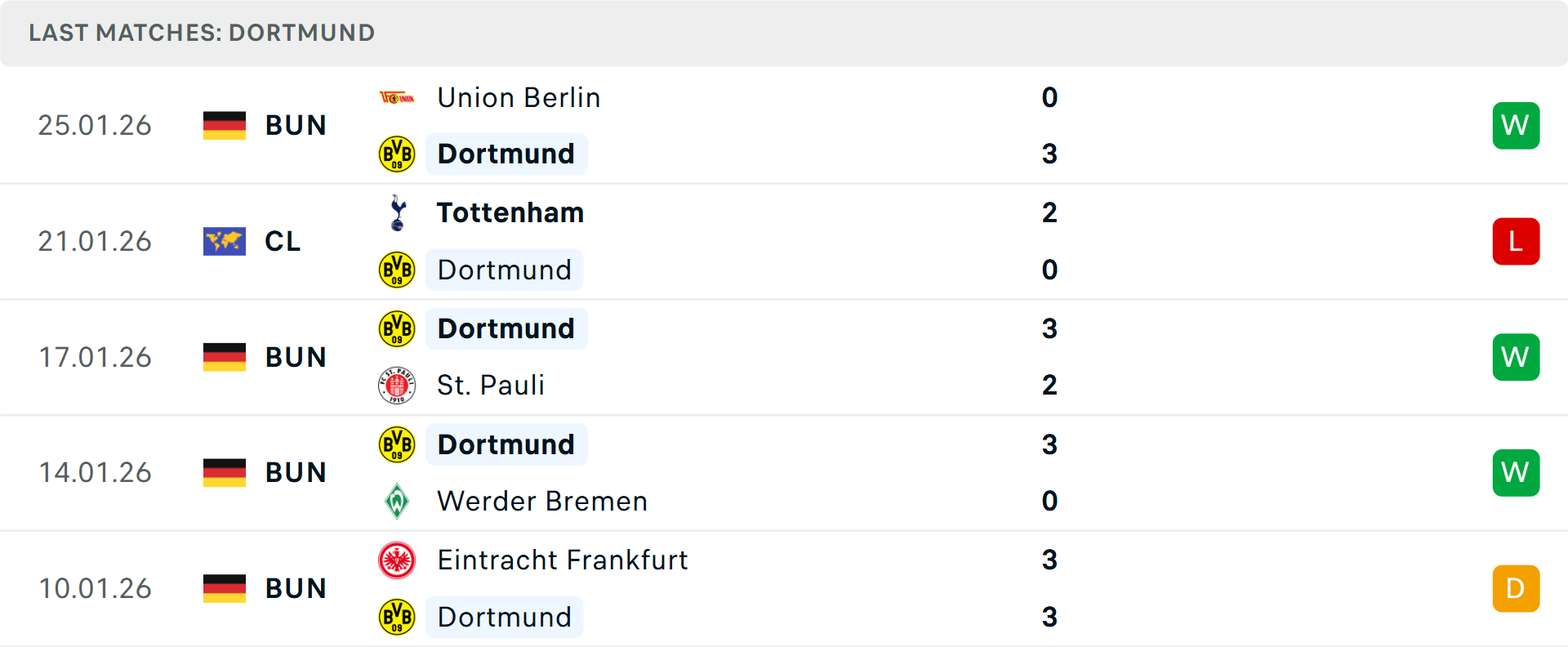Select the BUN competition label on 17.01.26
This screenshot has width=1568, height=647.
pos(296,357)
